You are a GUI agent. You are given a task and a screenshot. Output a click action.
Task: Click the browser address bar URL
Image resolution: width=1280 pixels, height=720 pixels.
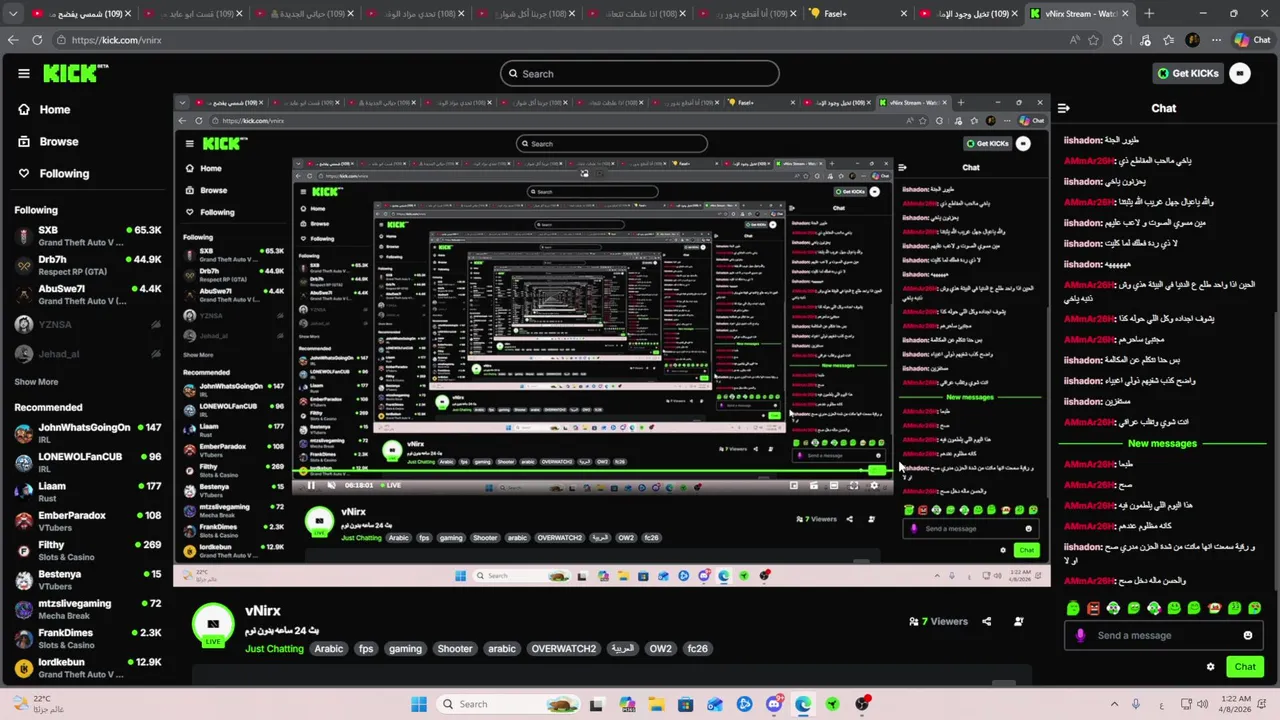pyautogui.click(x=115, y=40)
